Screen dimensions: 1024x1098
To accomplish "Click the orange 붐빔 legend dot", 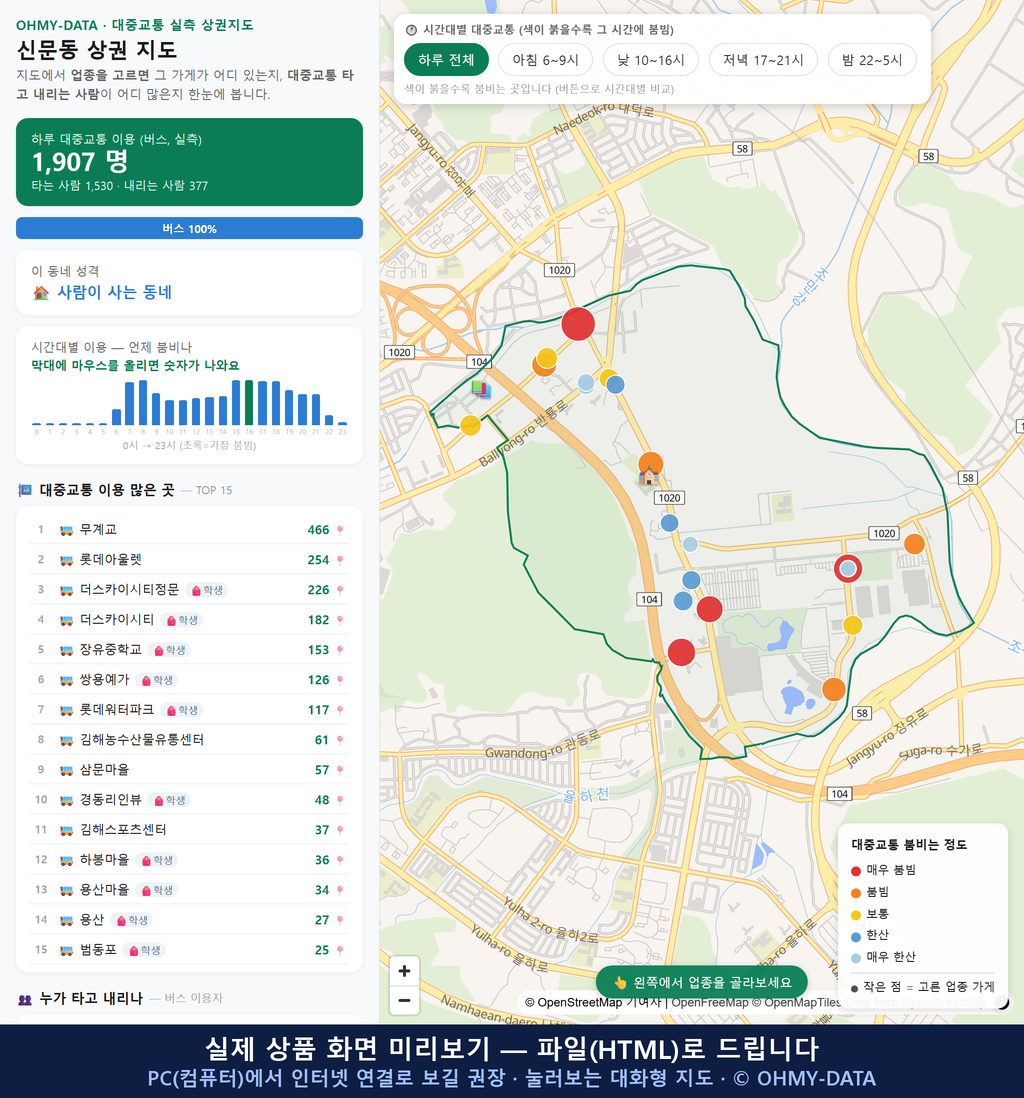I will point(855,893).
